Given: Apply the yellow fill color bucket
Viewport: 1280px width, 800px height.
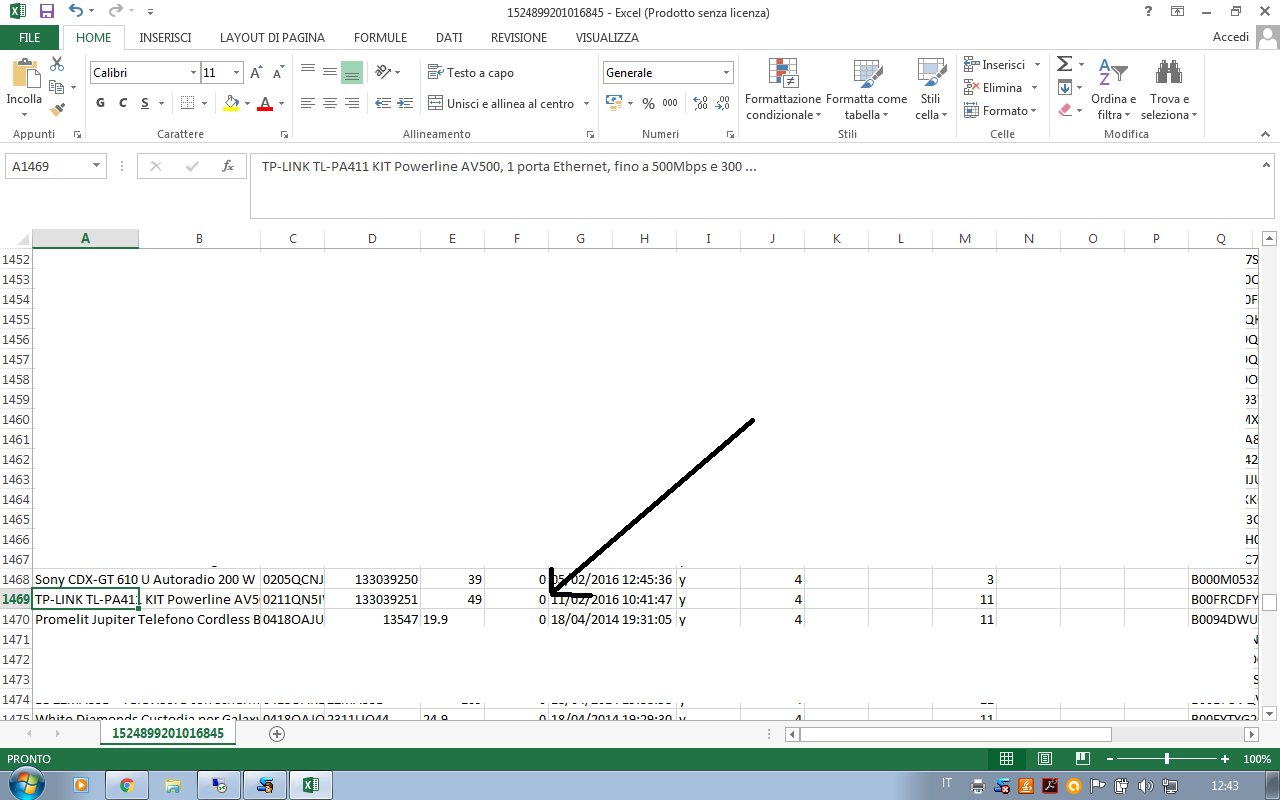Looking at the screenshot, I should (x=231, y=103).
